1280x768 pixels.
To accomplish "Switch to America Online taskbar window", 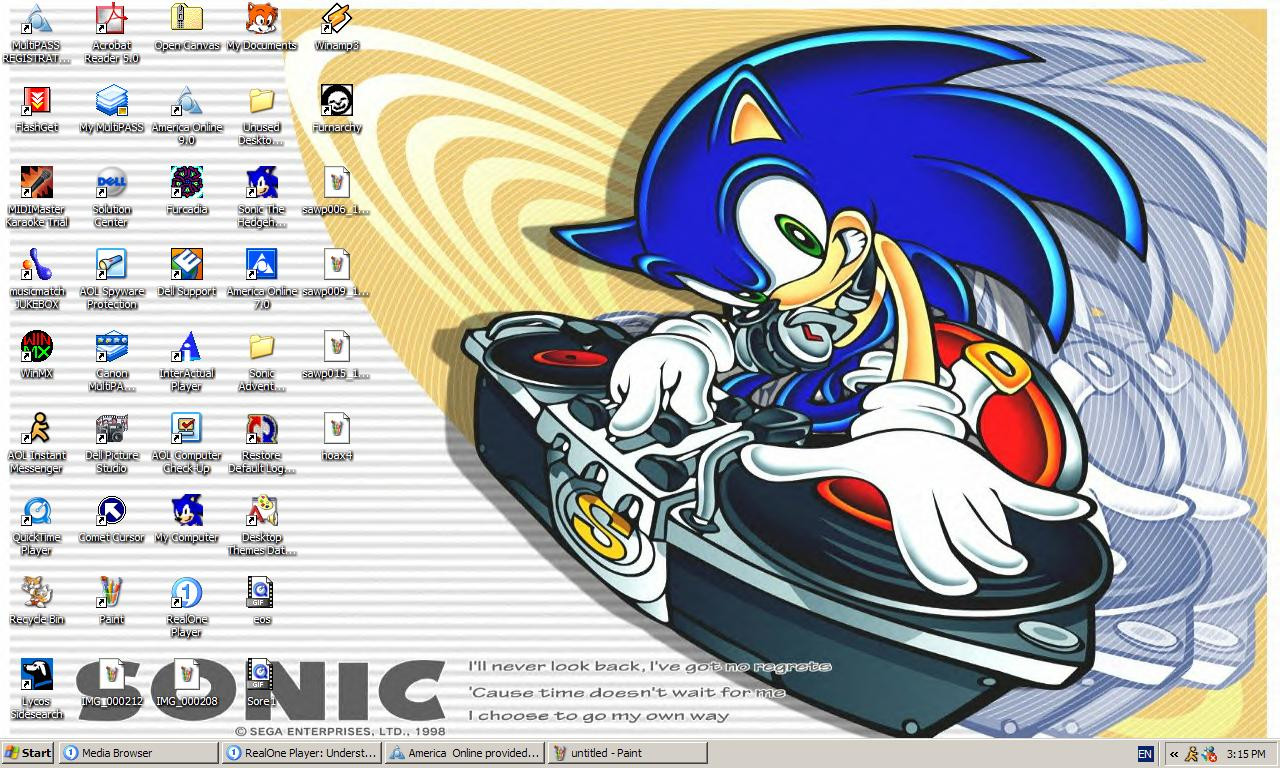I will pyautogui.click(x=464, y=753).
